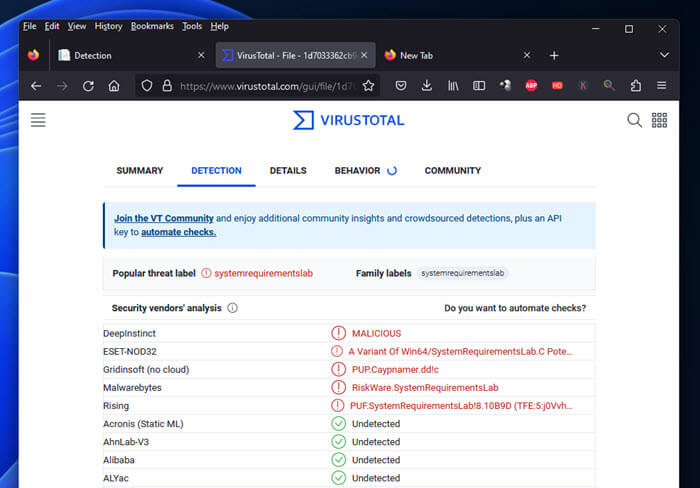Follow the Join the VT Community link
The width and height of the screenshot is (700, 488).
[164, 218]
